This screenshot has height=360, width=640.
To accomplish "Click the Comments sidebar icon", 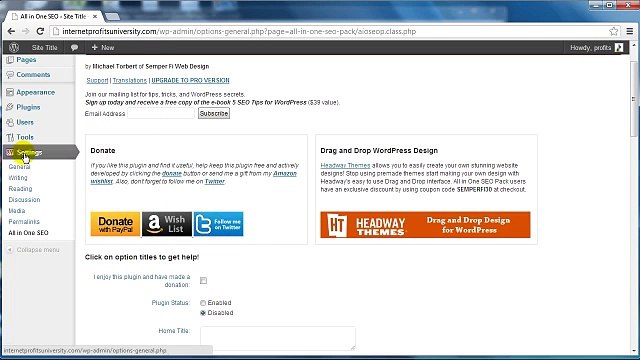I will tap(10, 75).
